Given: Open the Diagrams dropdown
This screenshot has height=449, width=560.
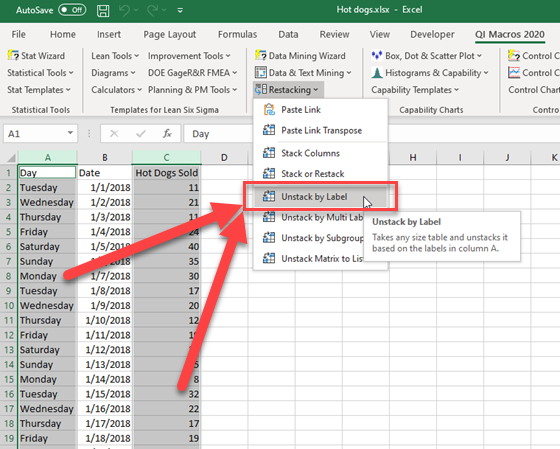Looking at the screenshot, I should click(113, 73).
